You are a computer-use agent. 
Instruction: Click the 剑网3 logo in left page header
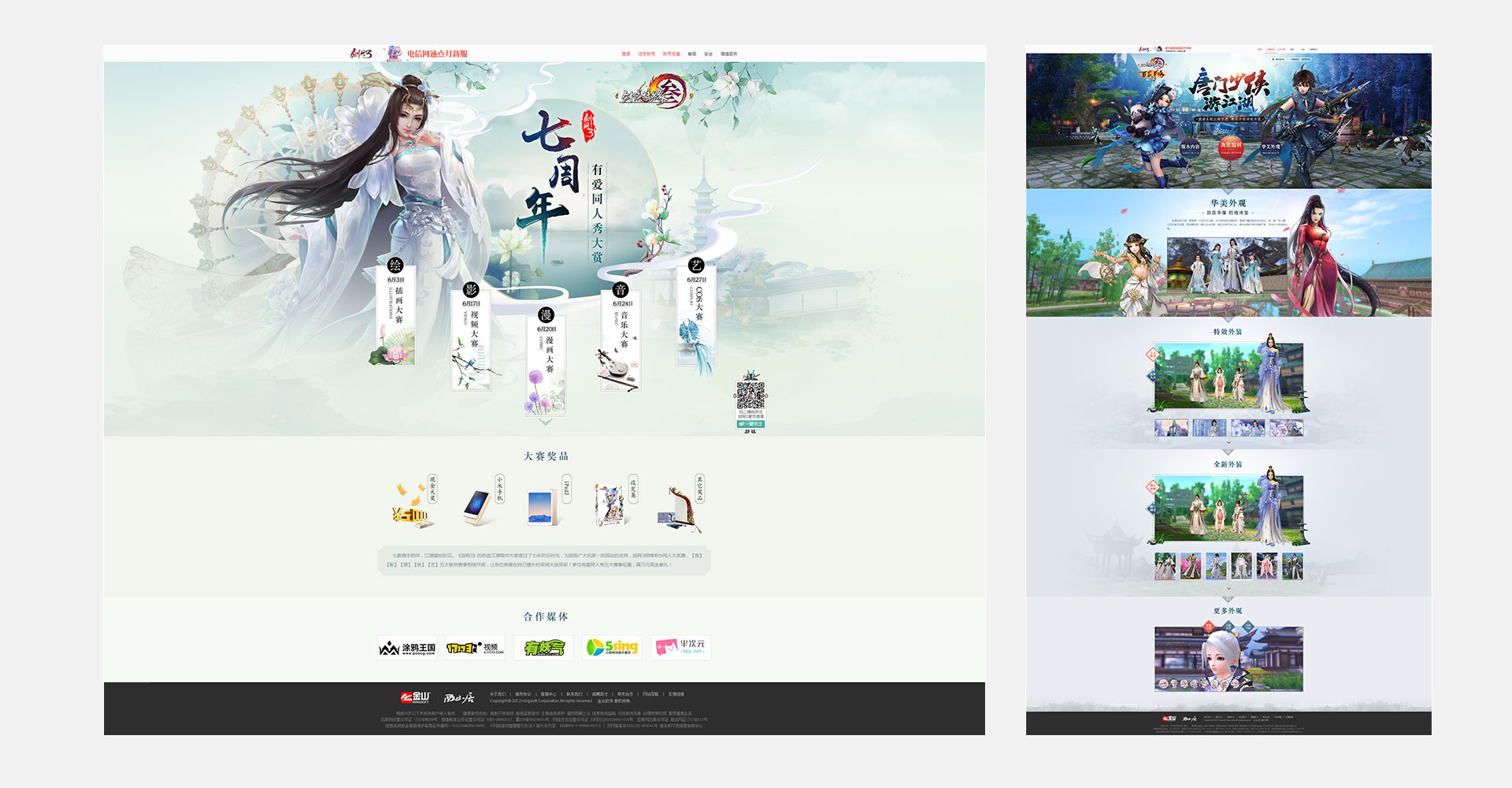tap(361, 54)
